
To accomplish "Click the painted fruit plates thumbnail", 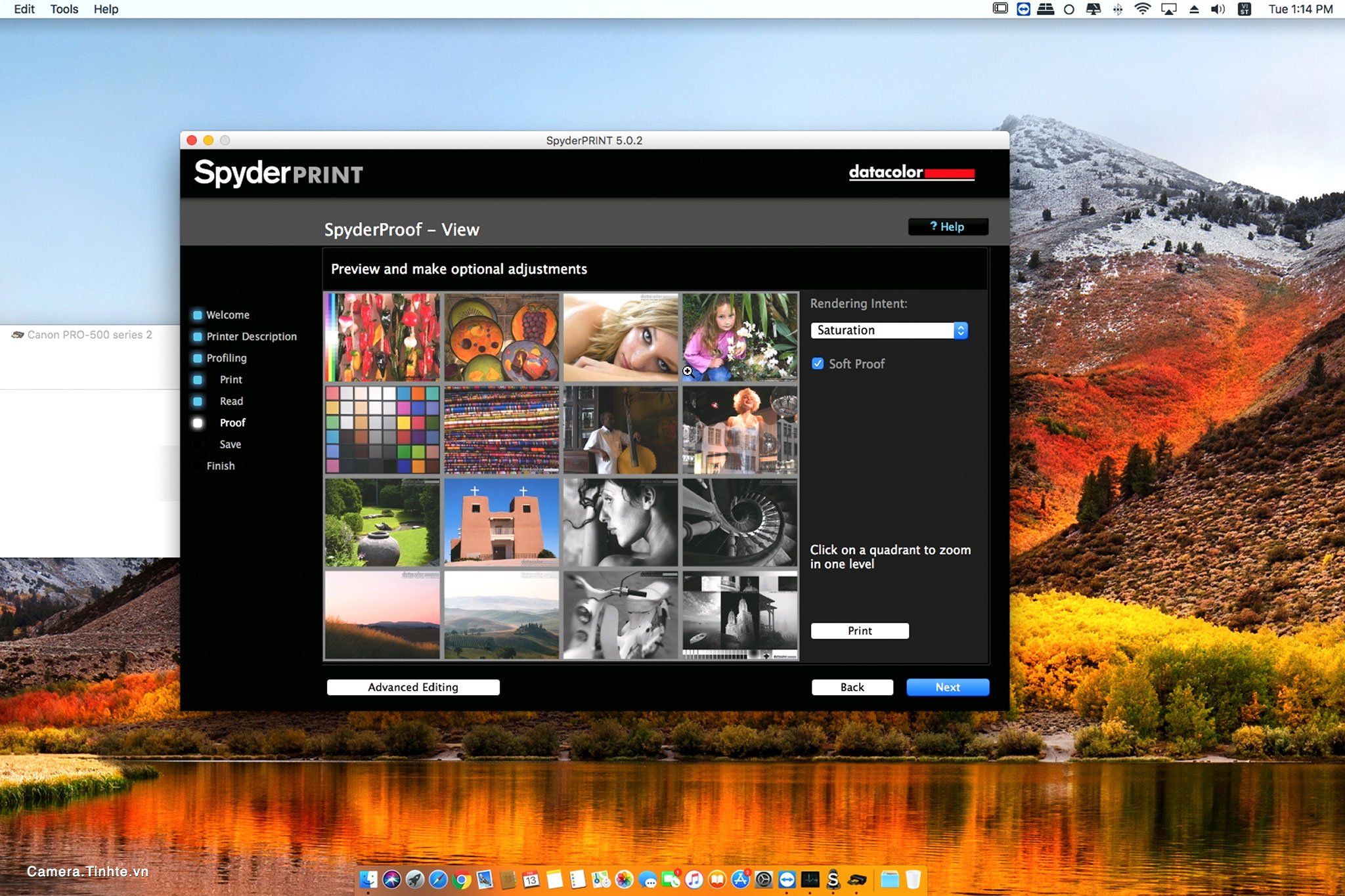I will tap(502, 337).
